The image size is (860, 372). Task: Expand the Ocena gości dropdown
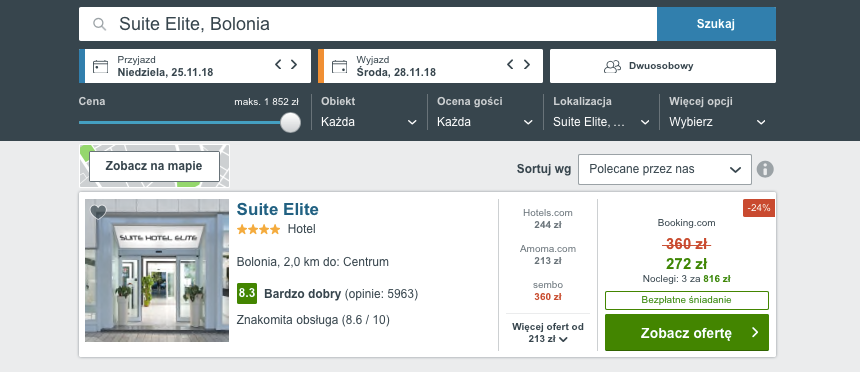(x=485, y=122)
